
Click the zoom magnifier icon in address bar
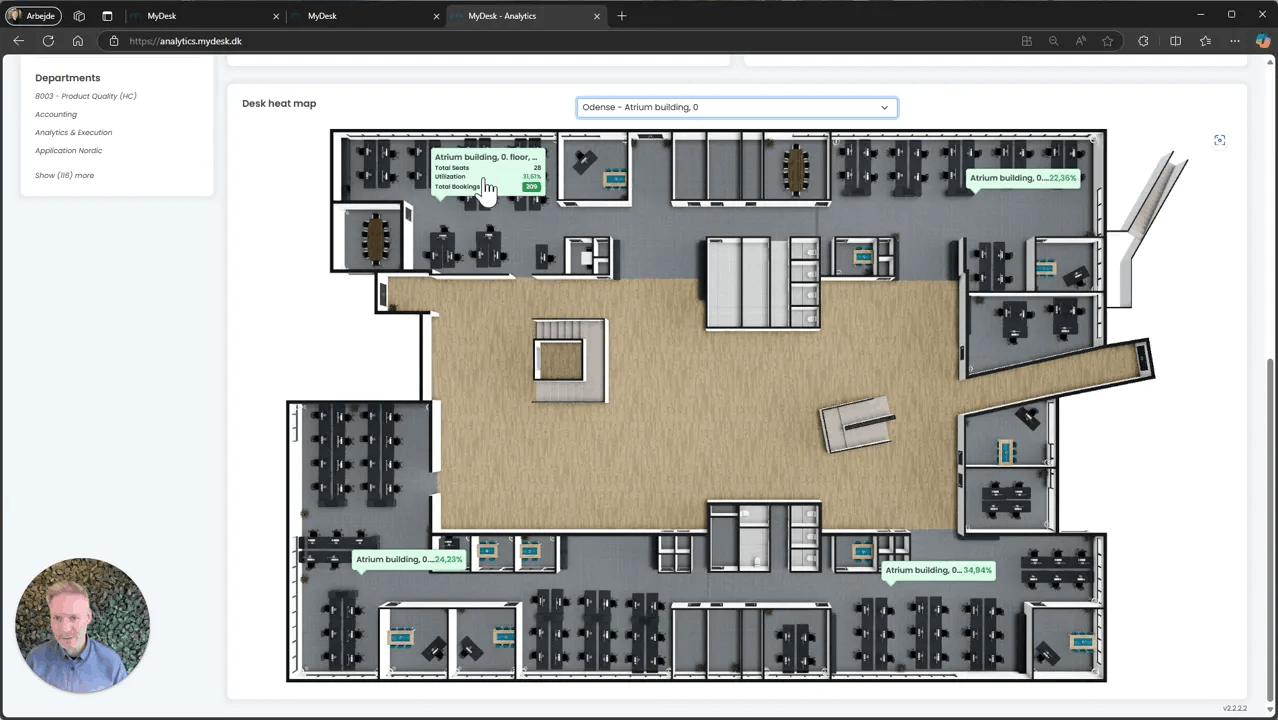(1053, 41)
